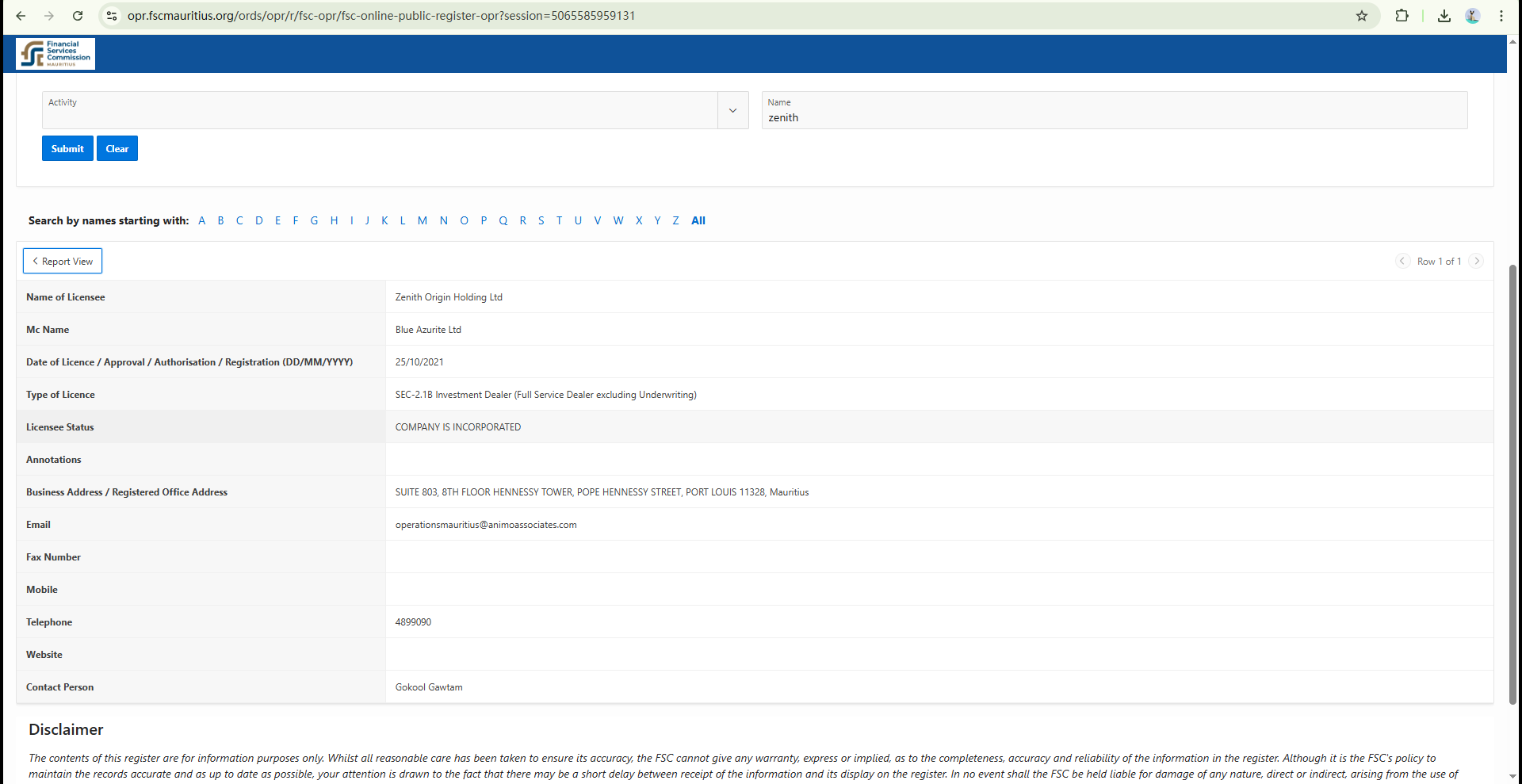The image size is (1522, 784).
Task: Go to previous row using left chevron
Action: point(1402,261)
